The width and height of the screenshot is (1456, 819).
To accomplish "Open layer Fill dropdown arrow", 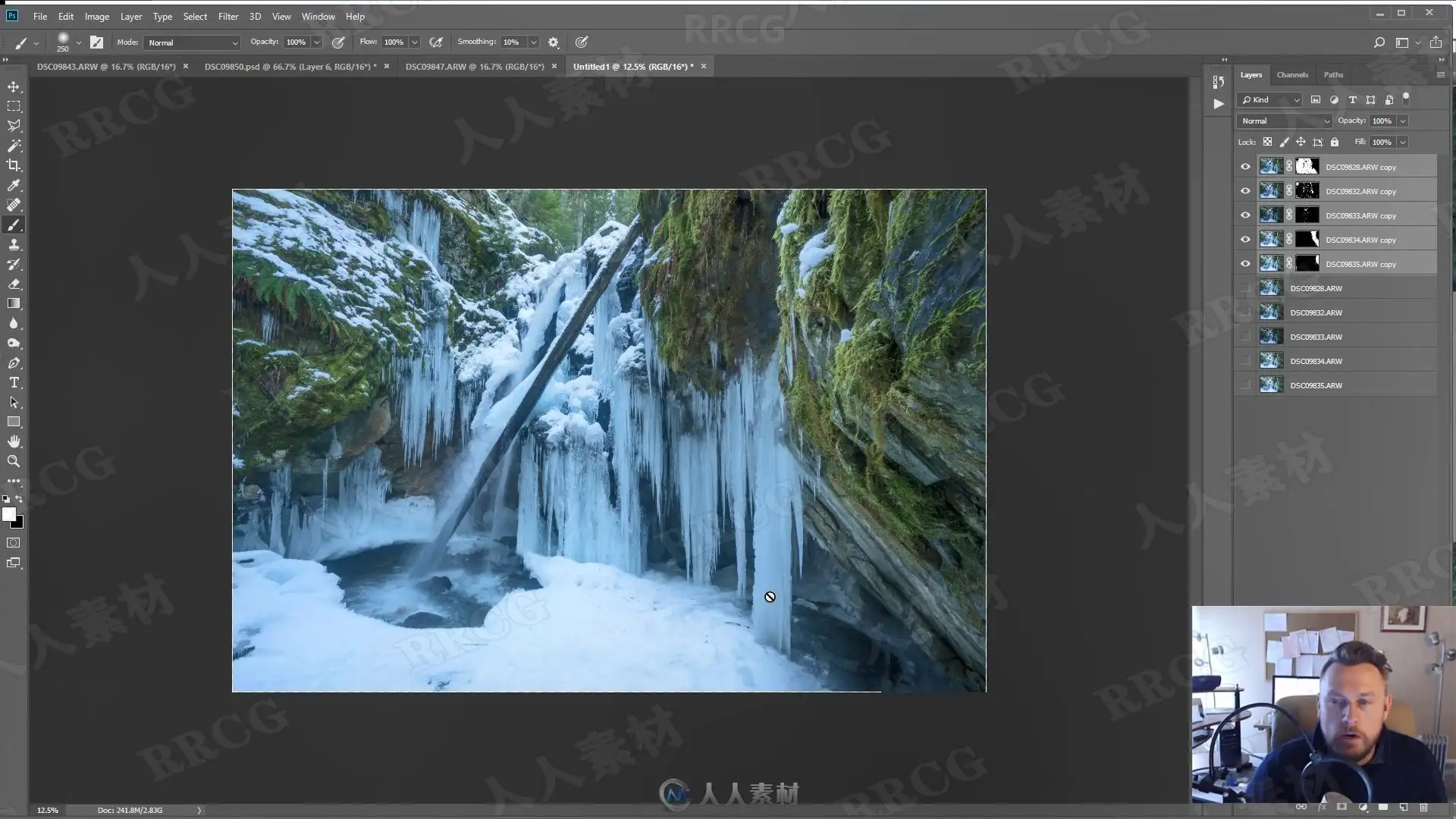I will (1403, 142).
